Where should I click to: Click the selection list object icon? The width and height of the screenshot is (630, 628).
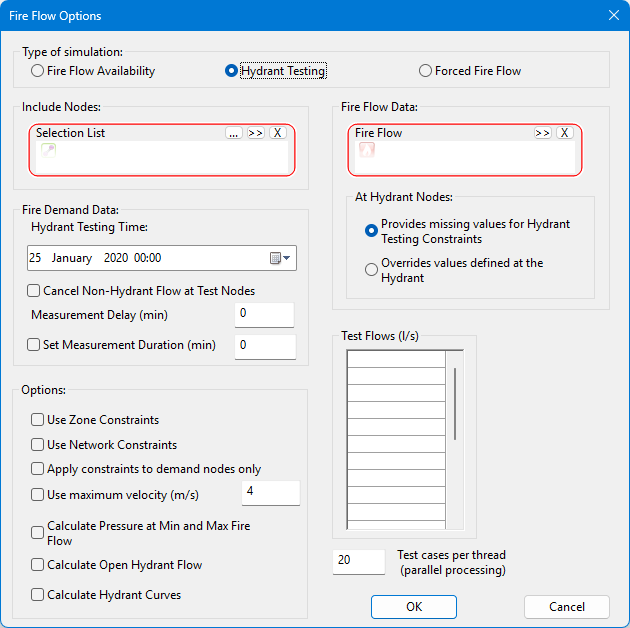(x=47, y=151)
